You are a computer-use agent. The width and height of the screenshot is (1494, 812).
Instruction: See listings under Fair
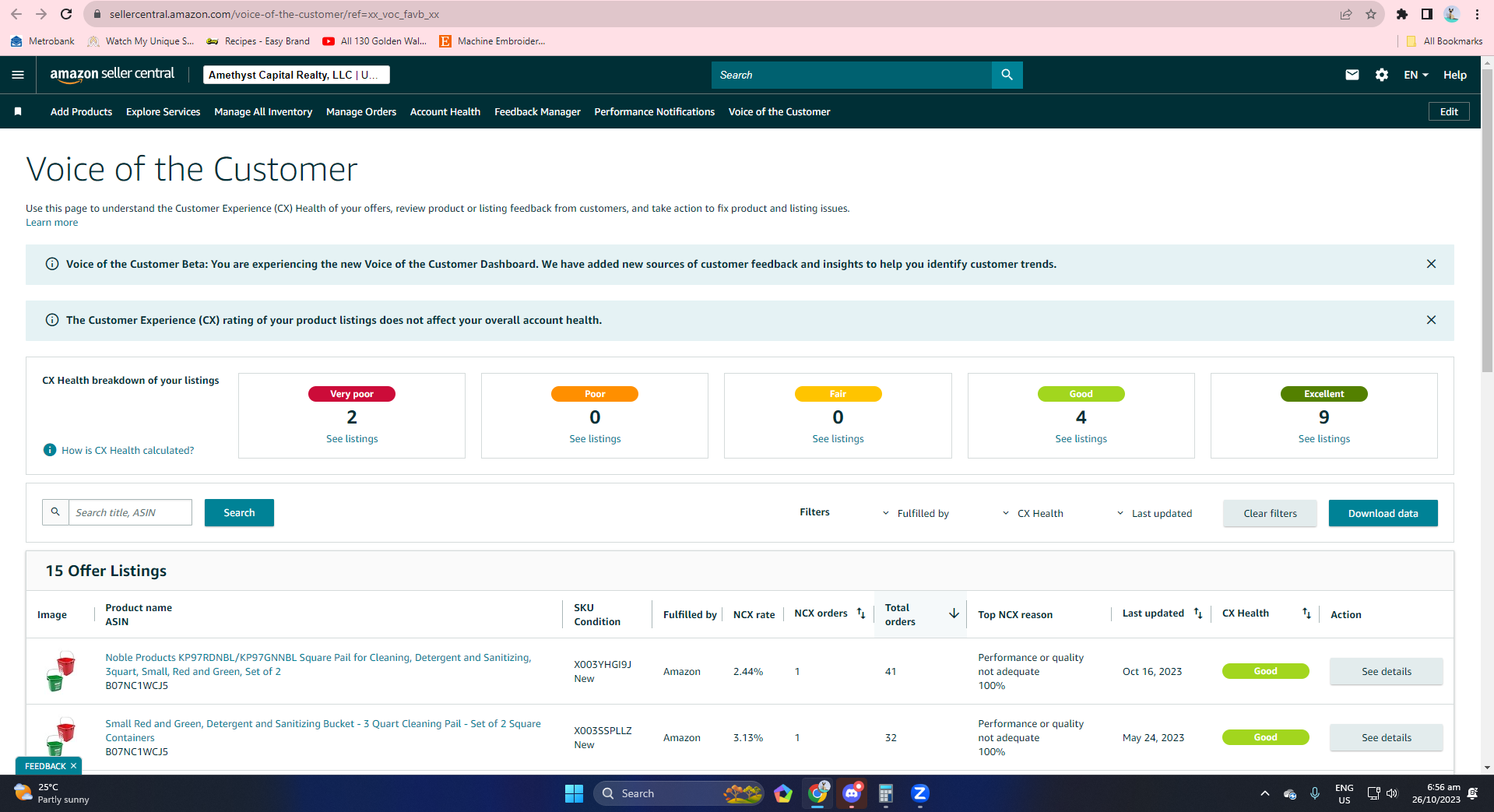pos(838,439)
